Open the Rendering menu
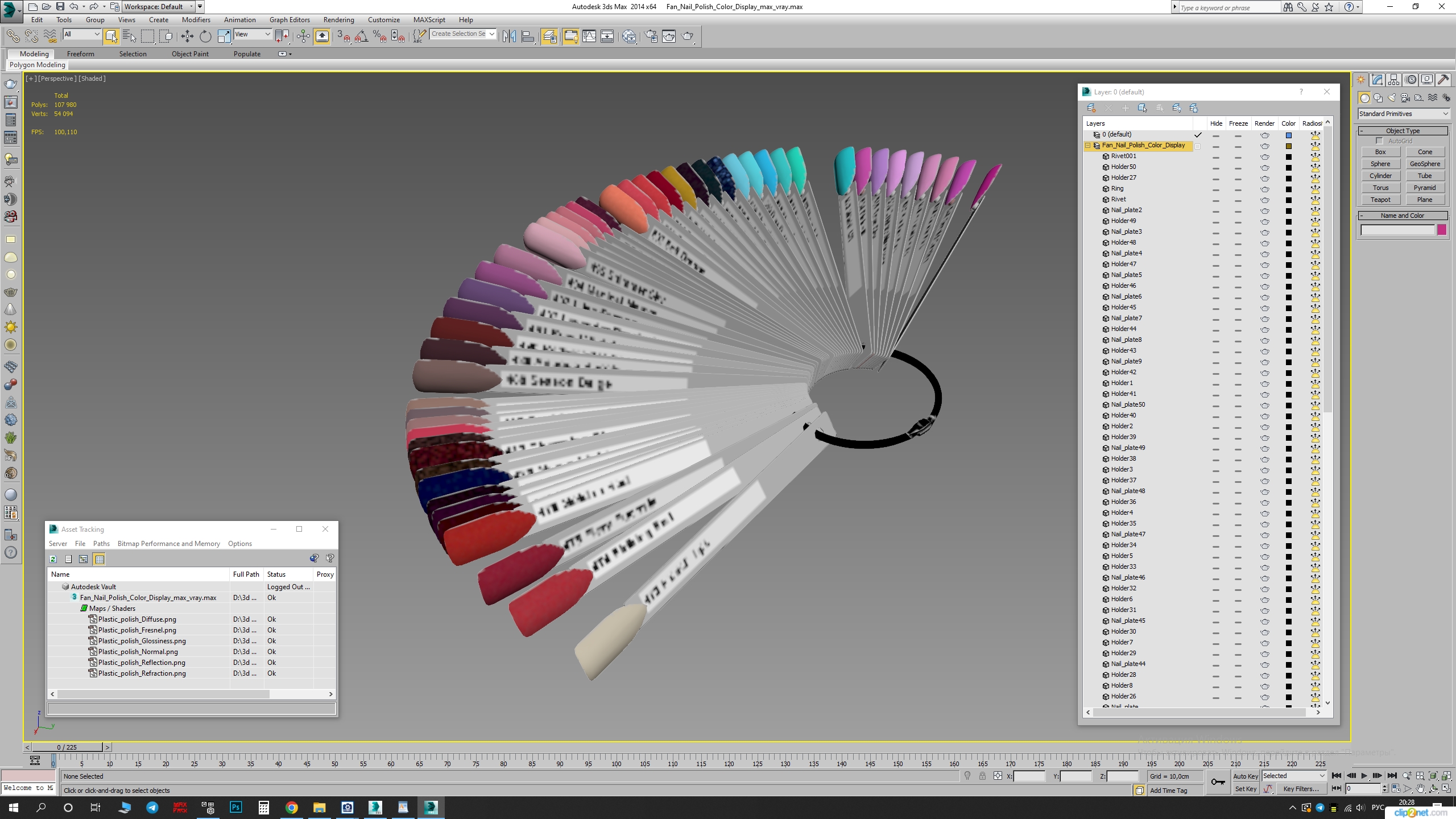The image size is (1456, 819). coord(338,20)
